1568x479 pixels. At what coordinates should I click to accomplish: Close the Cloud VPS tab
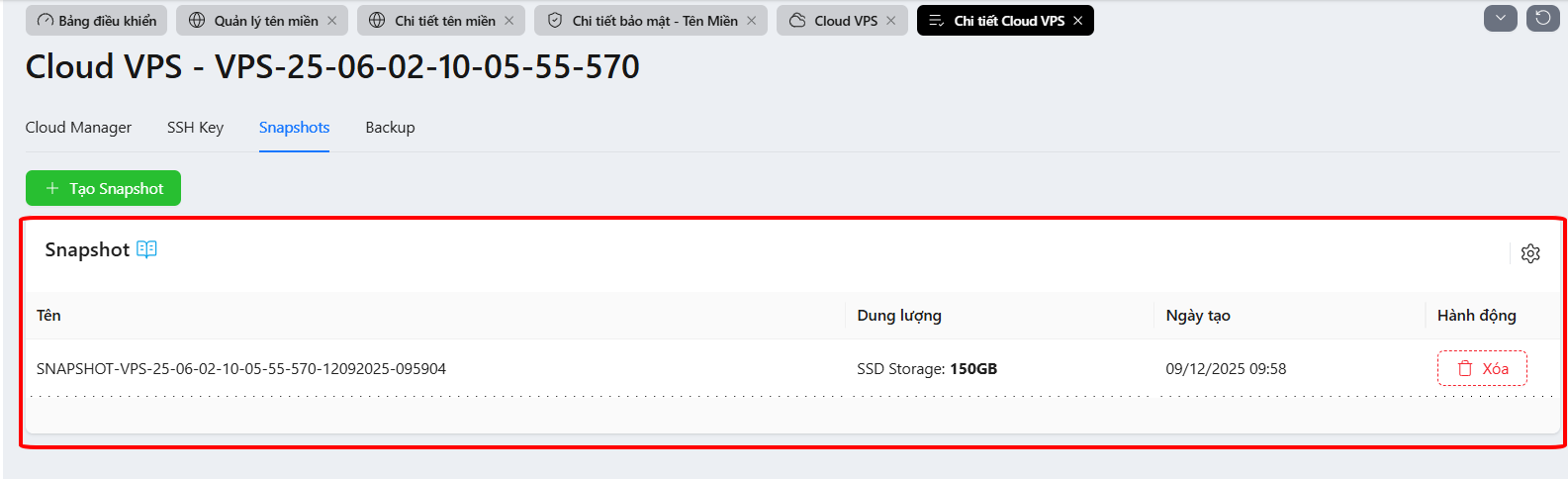coord(890,21)
